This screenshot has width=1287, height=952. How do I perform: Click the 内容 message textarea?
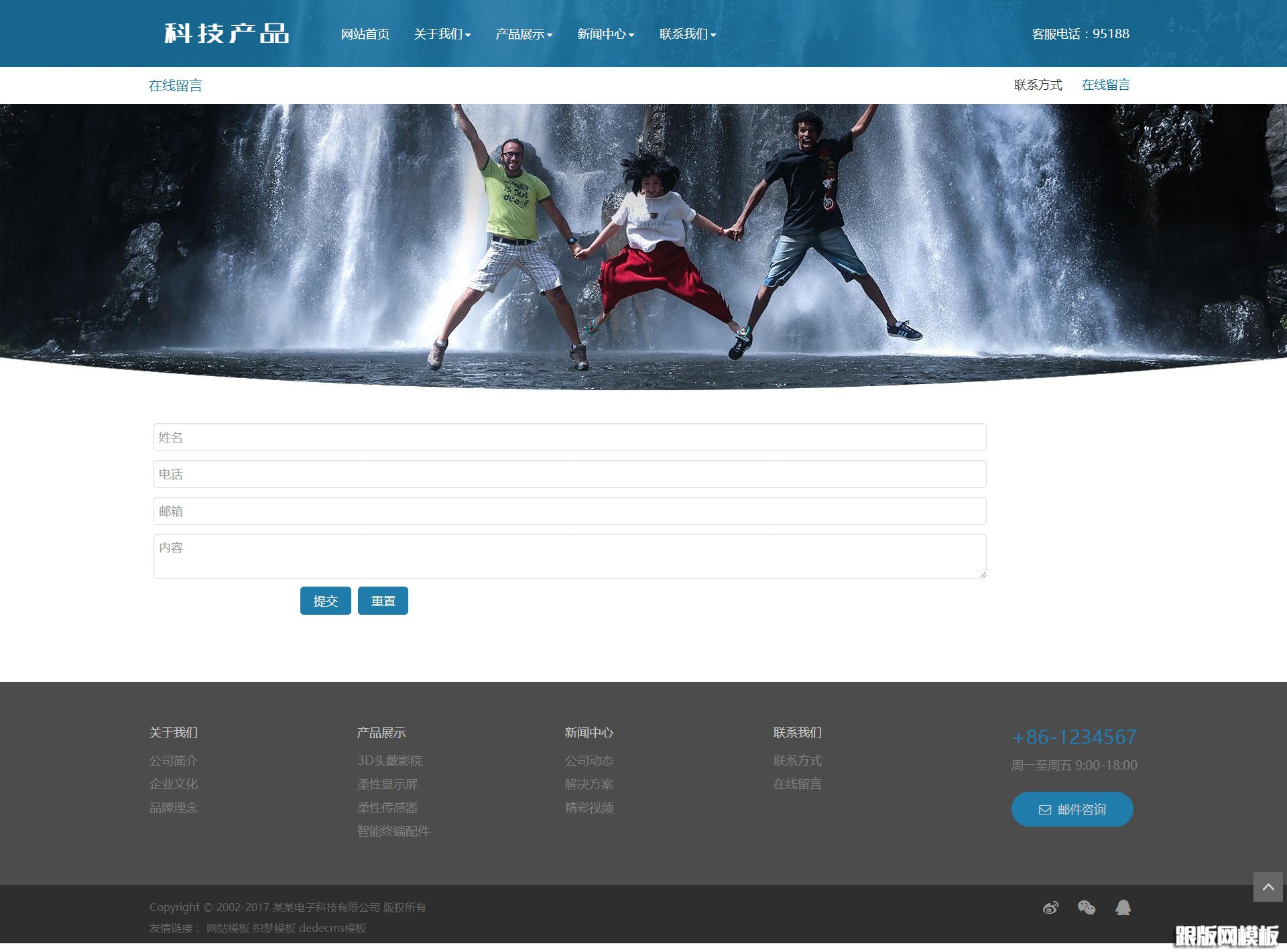569,556
